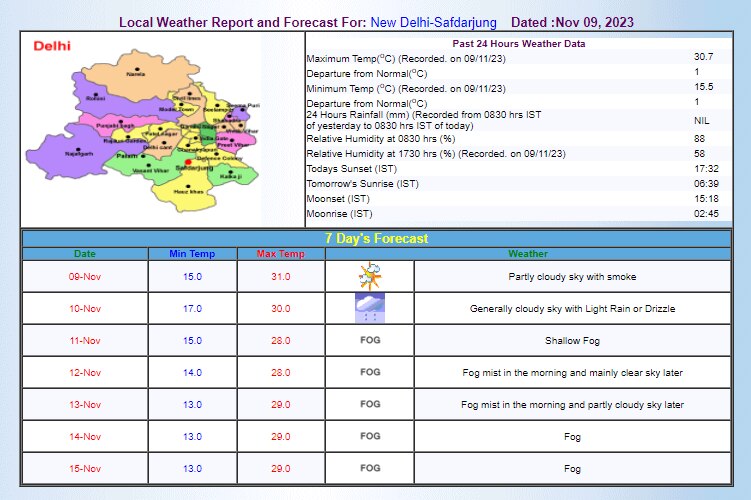Click the 7 Day's Forecast header
751x500 pixels.
376,239
